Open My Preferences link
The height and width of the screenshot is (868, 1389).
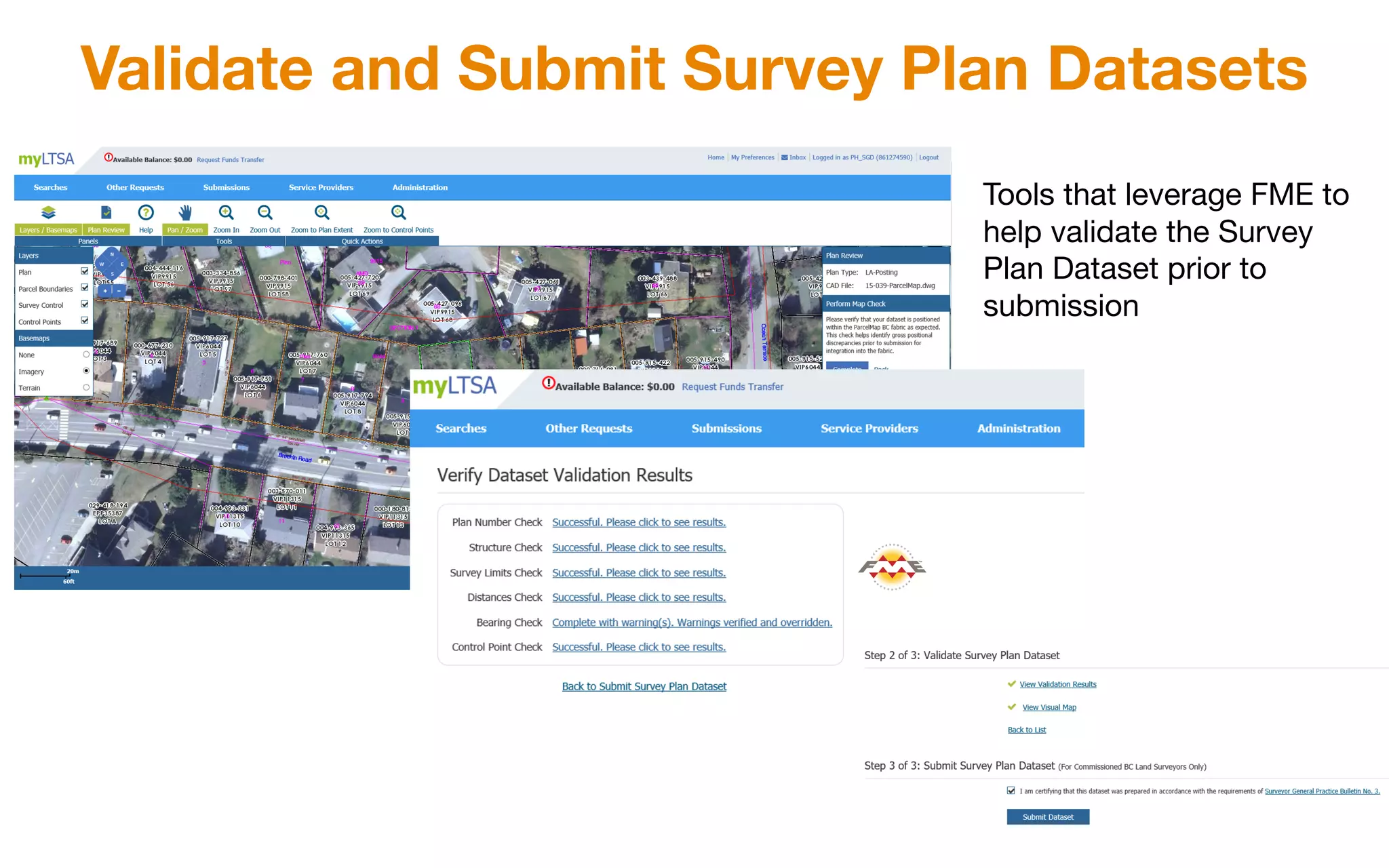pyautogui.click(x=752, y=157)
